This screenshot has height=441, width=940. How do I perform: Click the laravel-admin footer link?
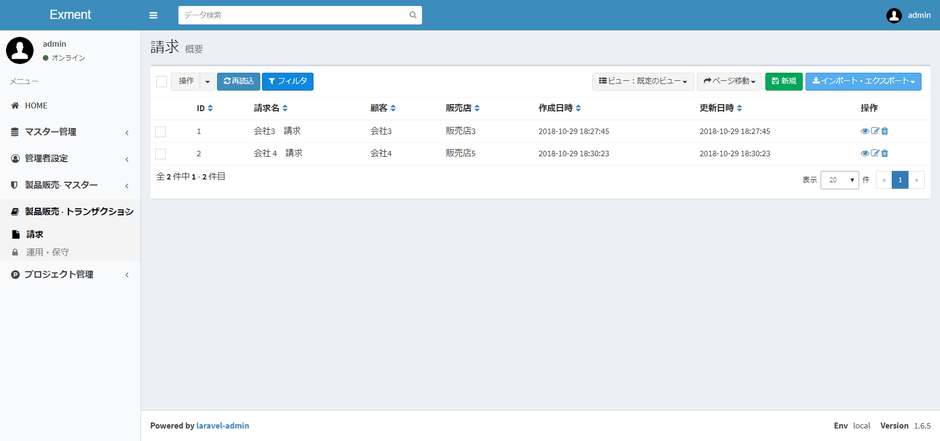[223, 425]
